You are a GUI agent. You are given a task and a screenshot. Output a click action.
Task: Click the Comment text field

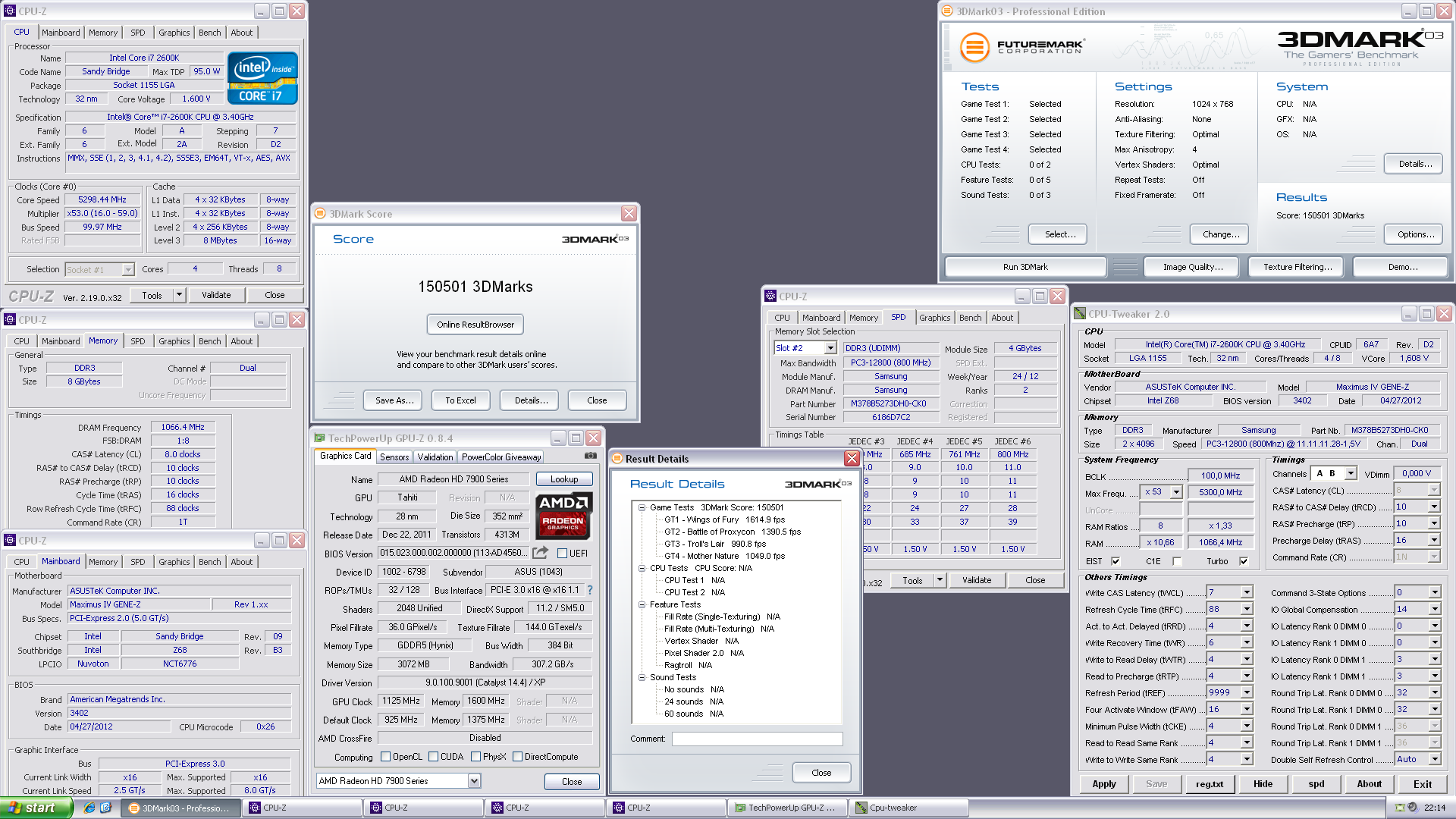[757, 739]
